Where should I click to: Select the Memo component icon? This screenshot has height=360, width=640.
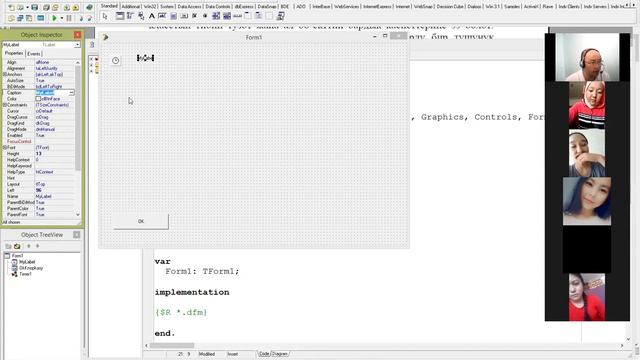coord(173,16)
